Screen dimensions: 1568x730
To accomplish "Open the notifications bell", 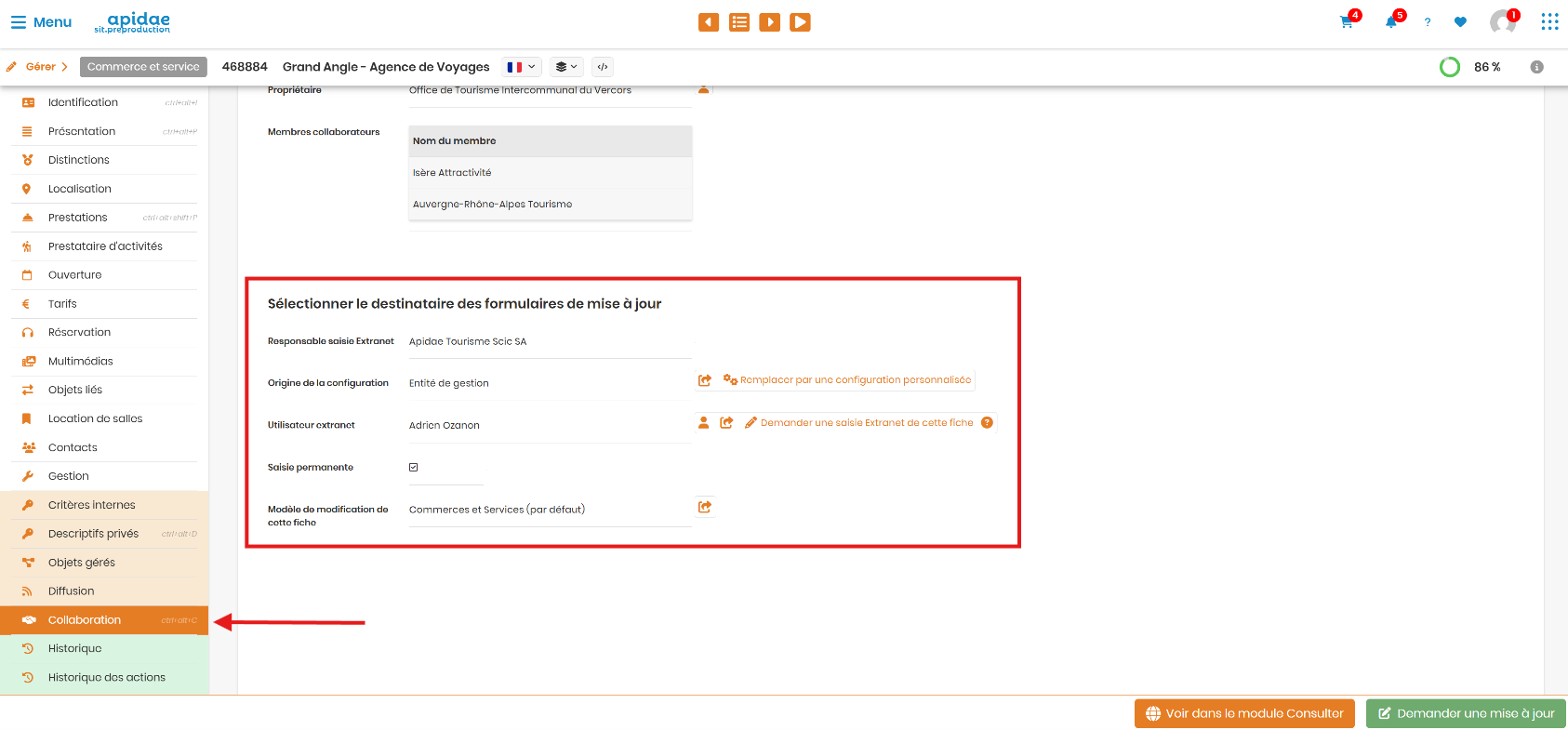I will [1391, 22].
